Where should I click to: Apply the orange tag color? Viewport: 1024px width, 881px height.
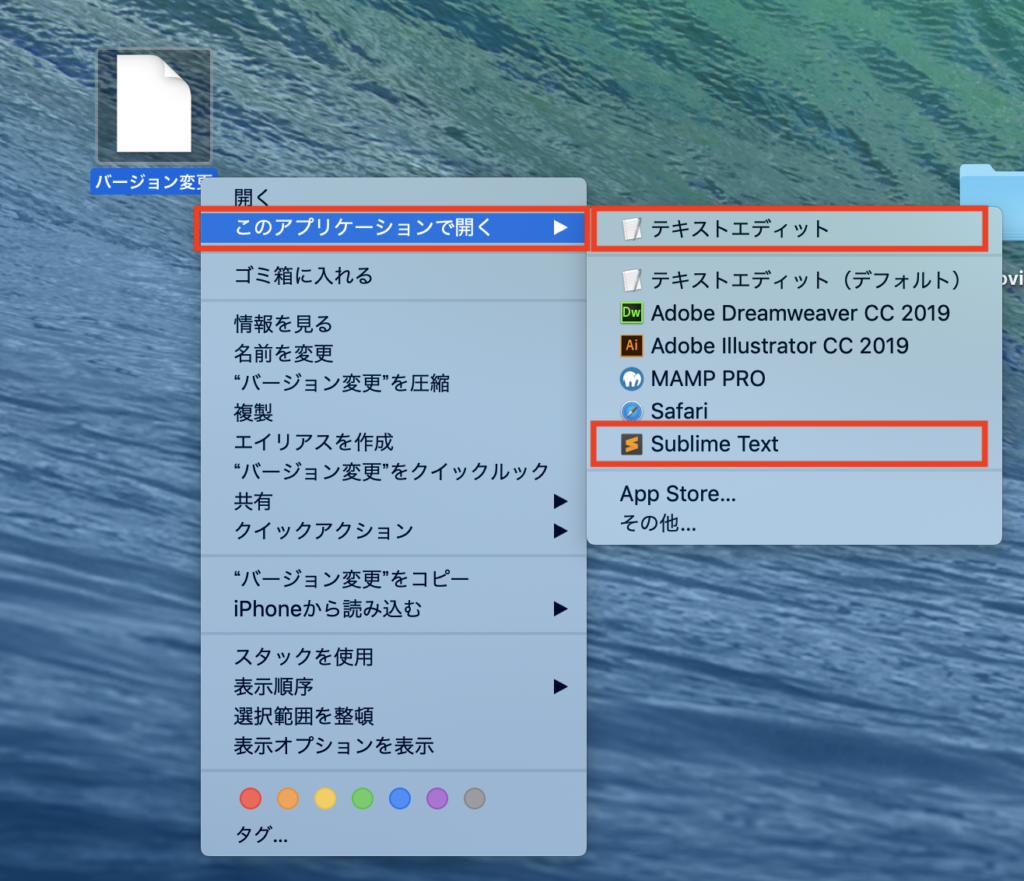pos(288,798)
